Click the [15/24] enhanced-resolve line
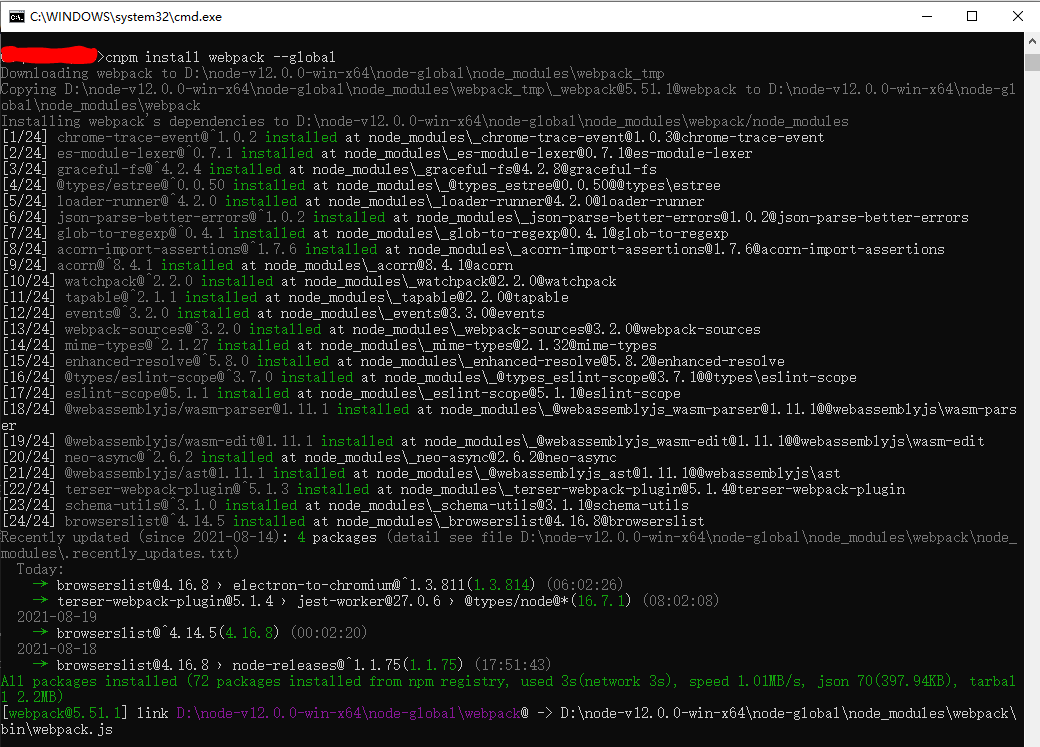This screenshot has width=1040, height=747. point(393,361)
